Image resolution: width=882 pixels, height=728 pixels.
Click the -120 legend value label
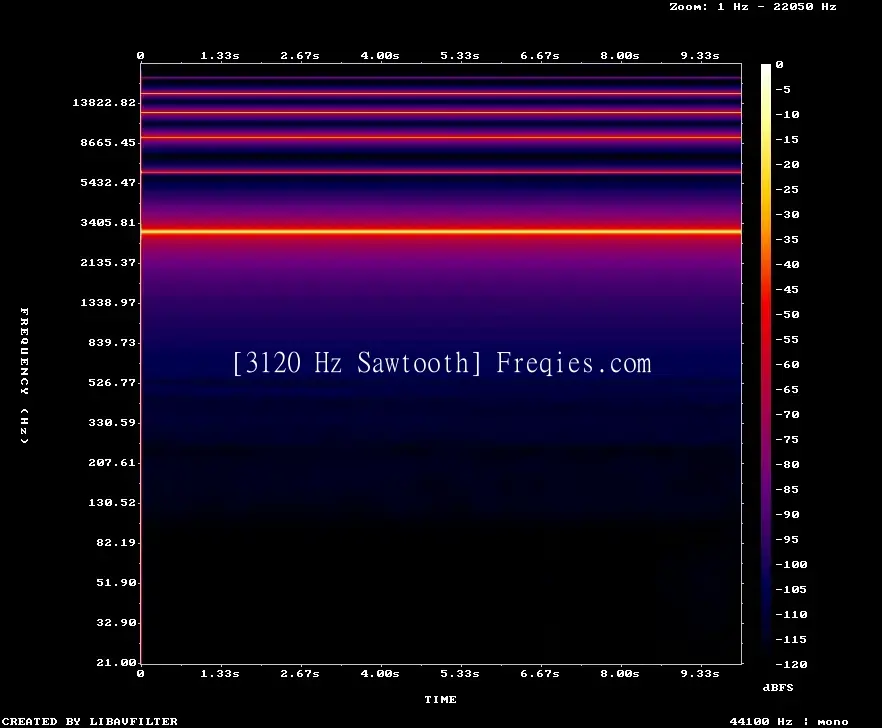coord(791,664)
